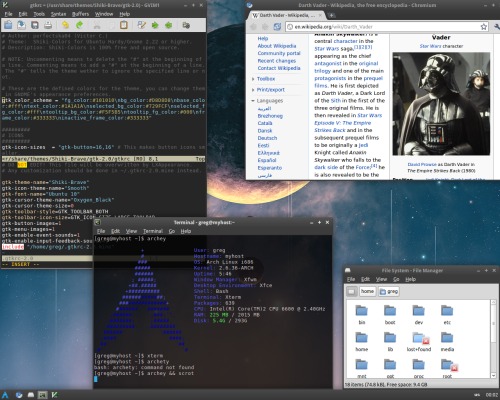Click the bookmark star in Chromium
Image resolution: width=500 pixels, height=400 pixels.
click(x=484, y=27)
